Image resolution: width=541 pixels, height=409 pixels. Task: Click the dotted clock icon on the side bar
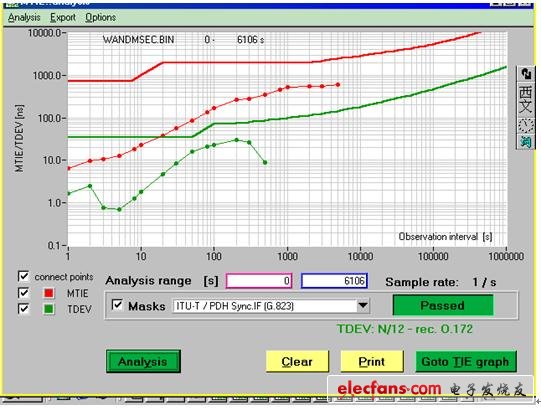[526, 125]
